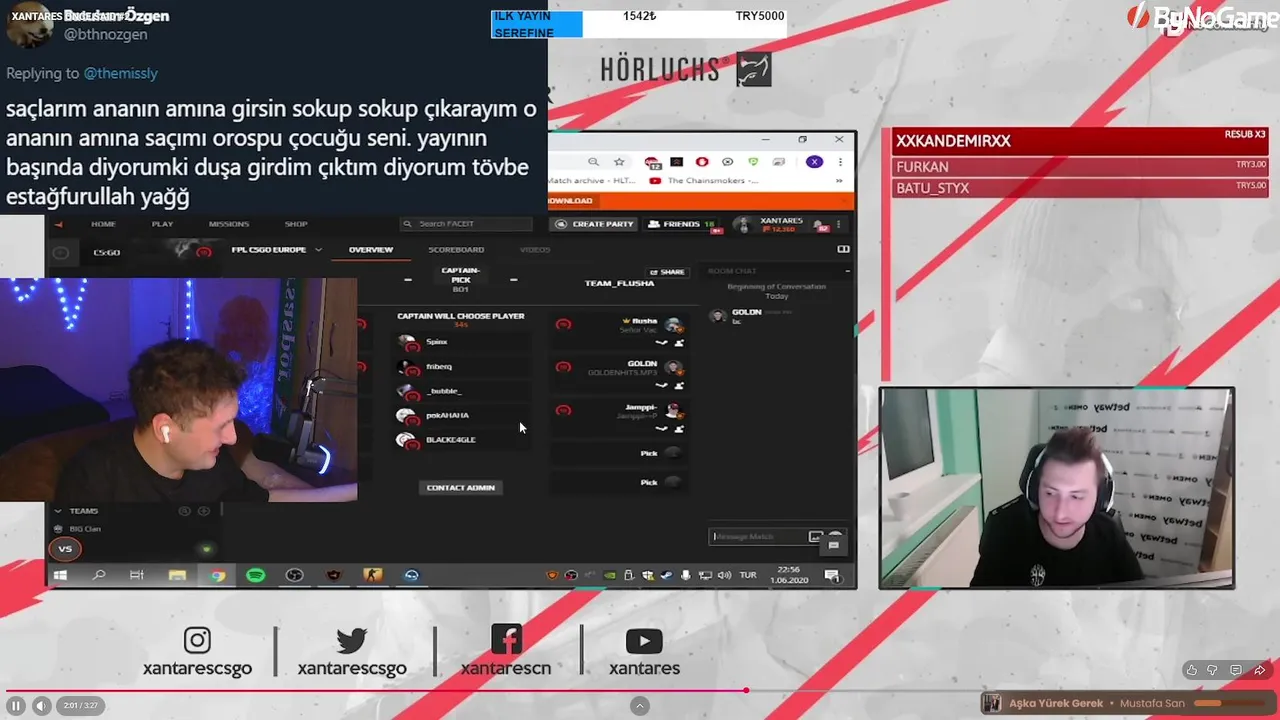The height and width of the screenshot is (720, 1280).
Task: Open the video comments icon
Action: tap(1236, 670)
